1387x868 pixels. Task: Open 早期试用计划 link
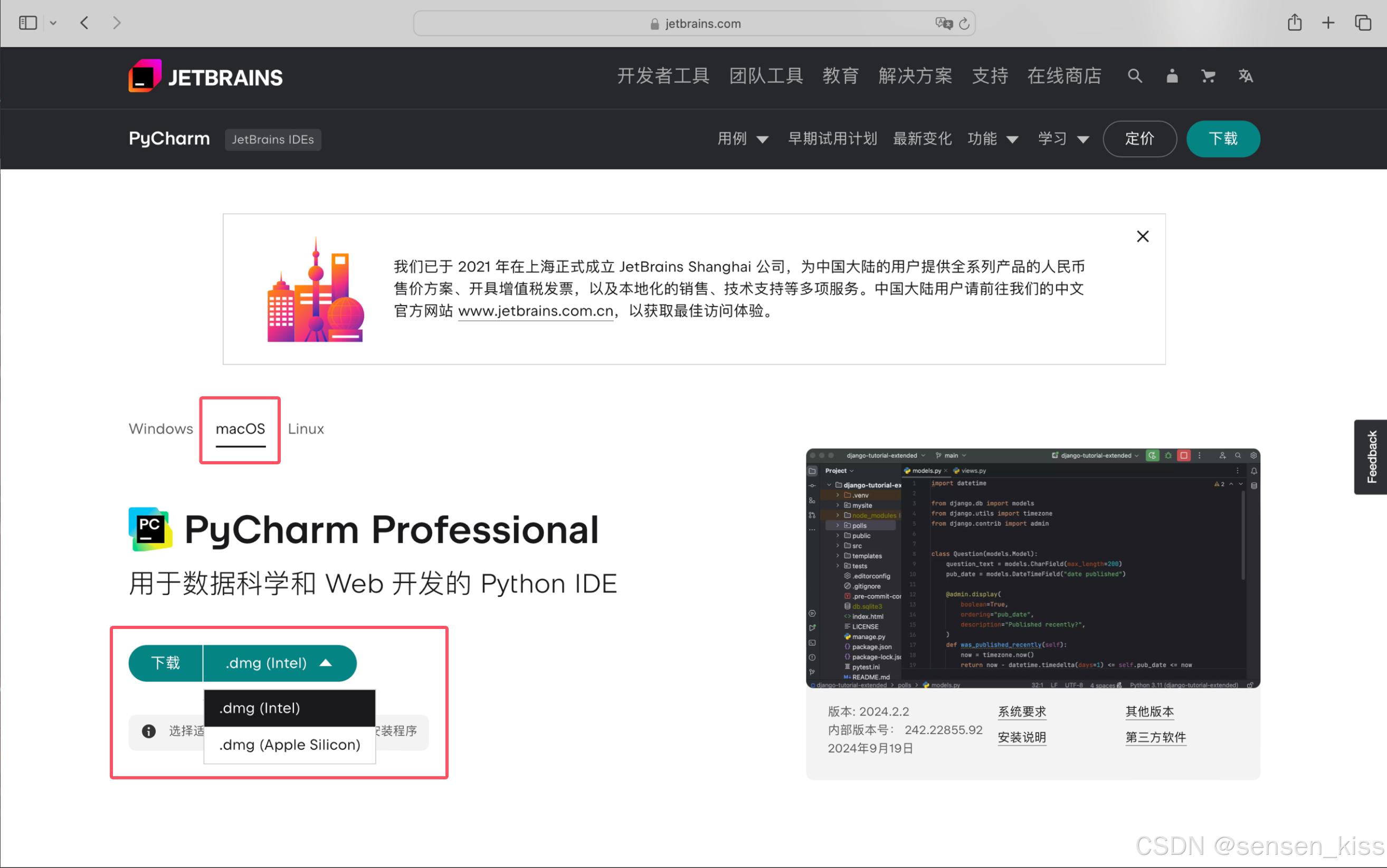pyautogui.click(x=832, y=138)
